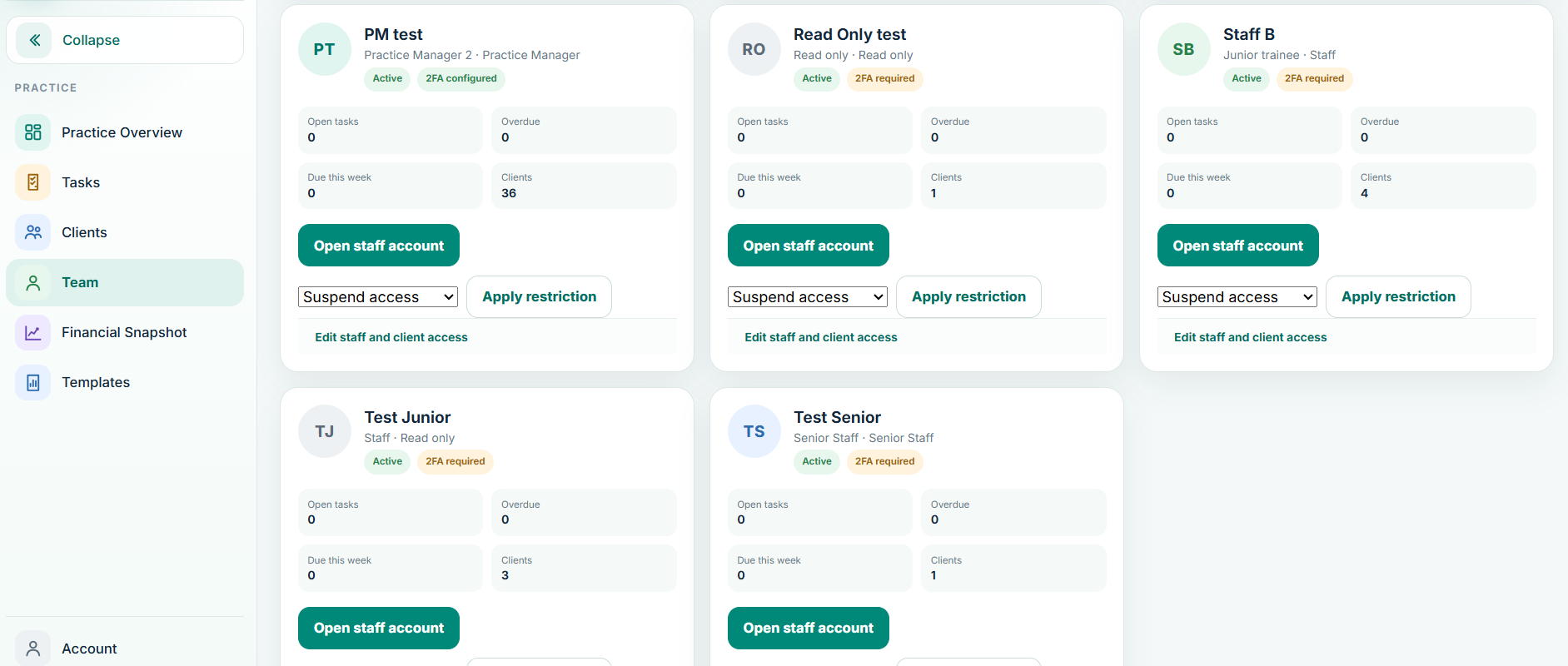Click the Collapse sidebar chevron icon
1568x666 pixels.
point(34,40)
